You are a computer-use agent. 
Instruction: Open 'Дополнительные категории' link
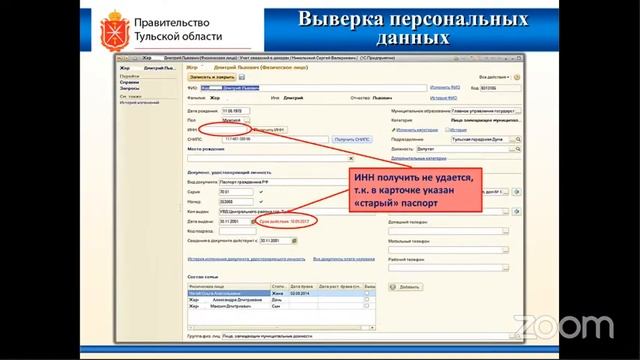click(x=418, y=158)
